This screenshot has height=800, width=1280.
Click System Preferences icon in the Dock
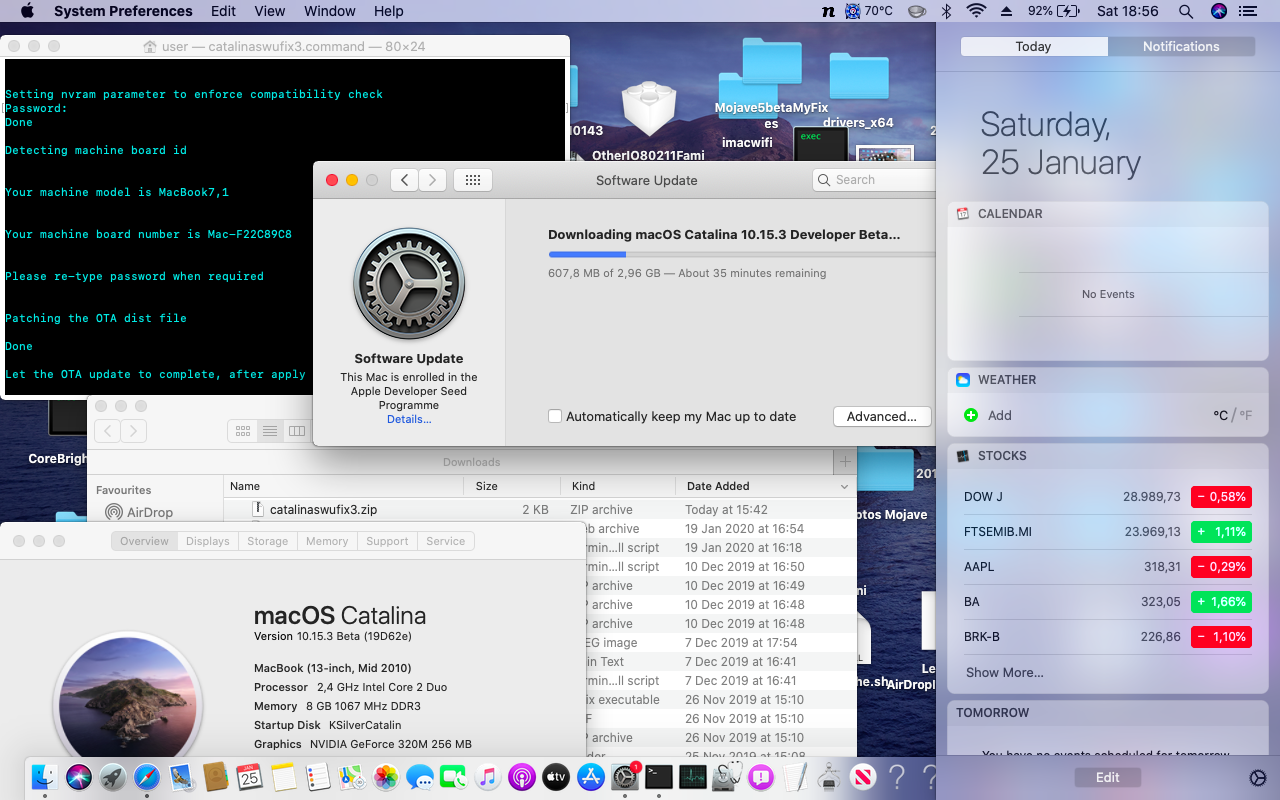[x=625, y=777]
